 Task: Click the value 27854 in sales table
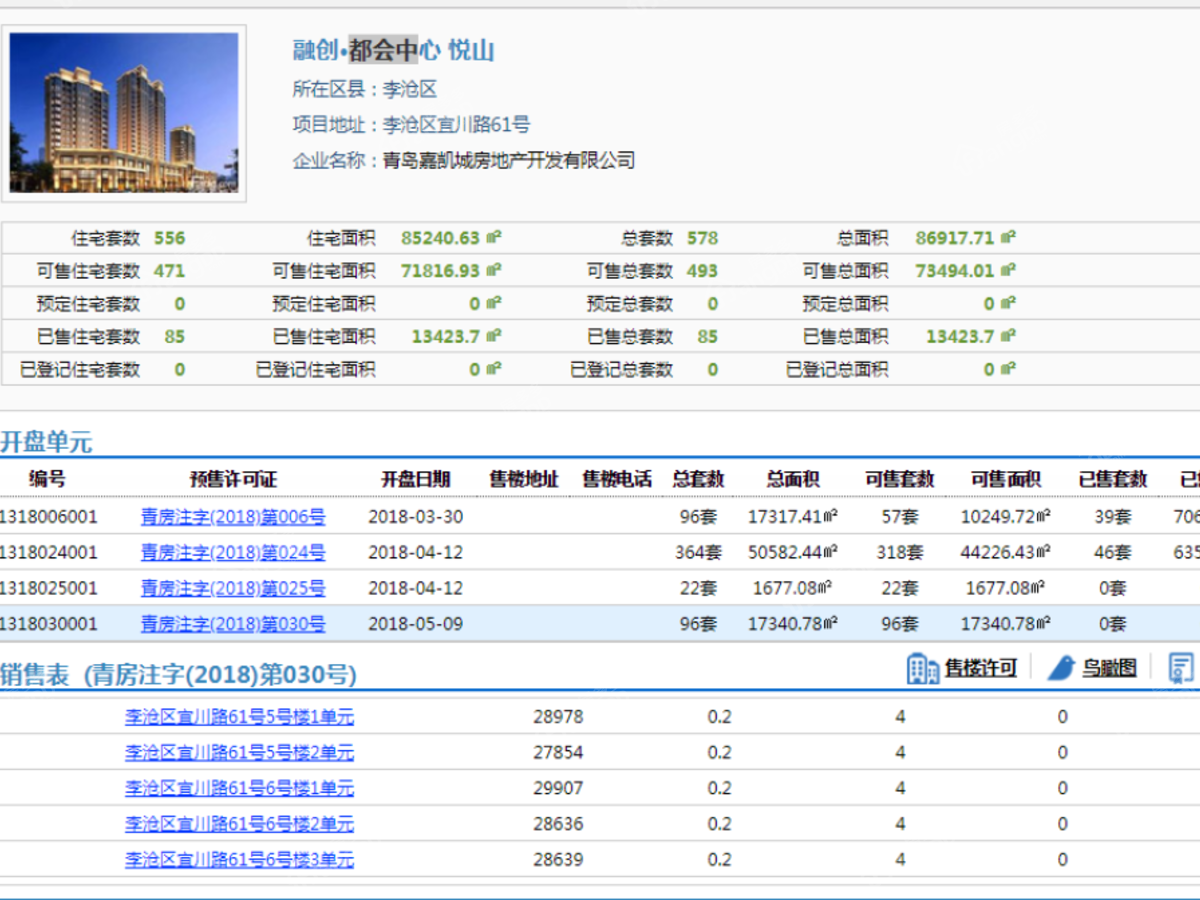pyautogui.click(x=558, y=752)
